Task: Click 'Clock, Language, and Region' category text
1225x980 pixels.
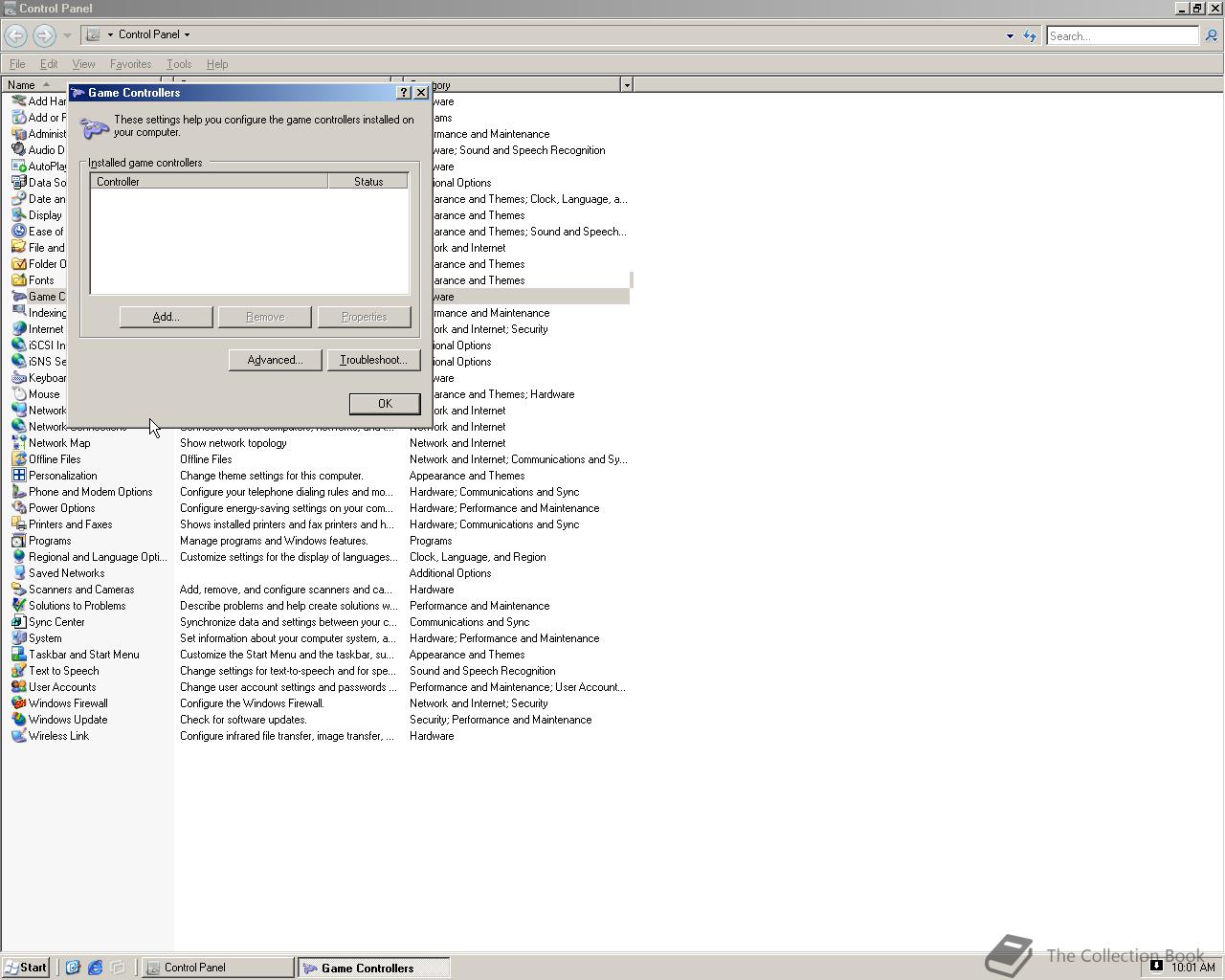Action: tap(478, 557)
